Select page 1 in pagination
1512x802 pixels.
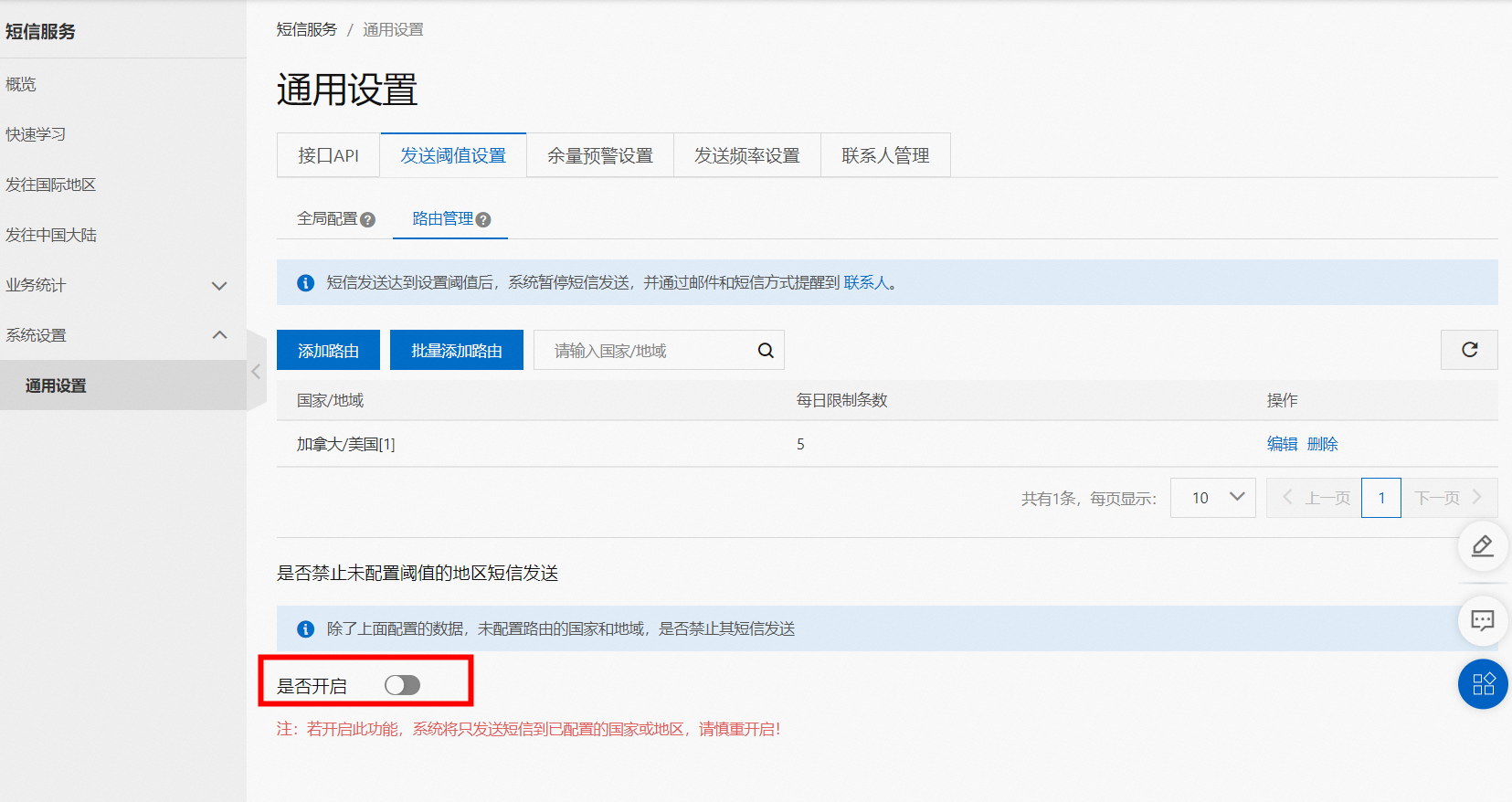point(1381,498)
